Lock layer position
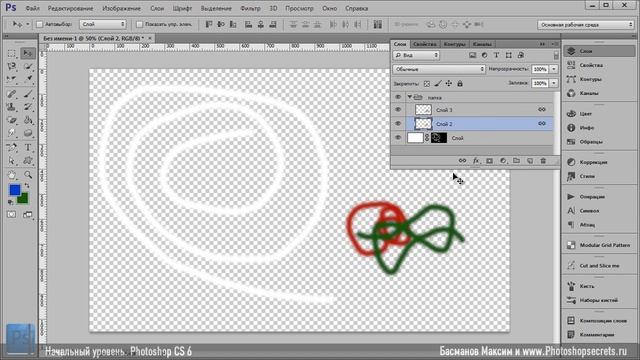640x360 pixels. (449, 84)
